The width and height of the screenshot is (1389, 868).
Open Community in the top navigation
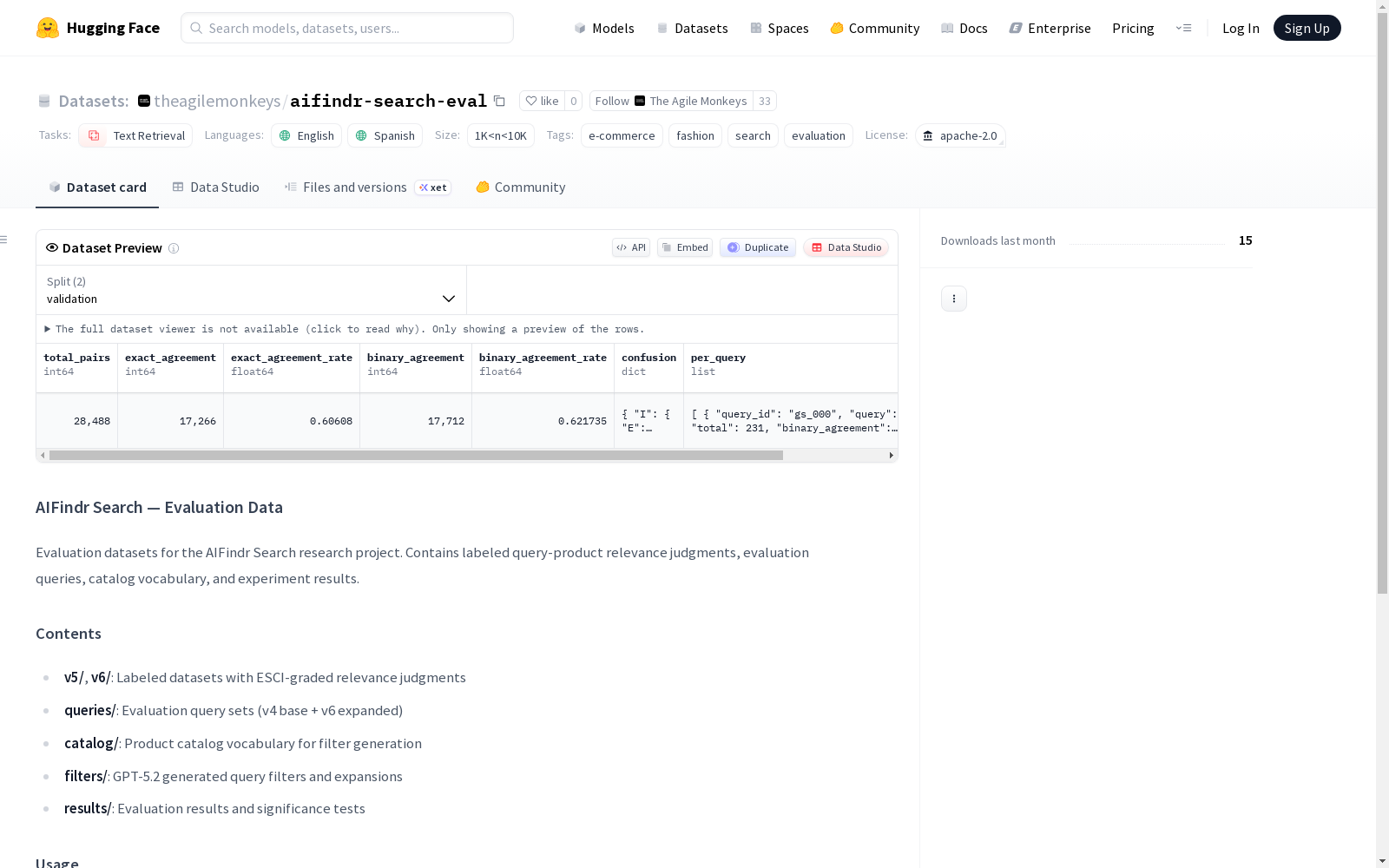click(x=875, y=28)
